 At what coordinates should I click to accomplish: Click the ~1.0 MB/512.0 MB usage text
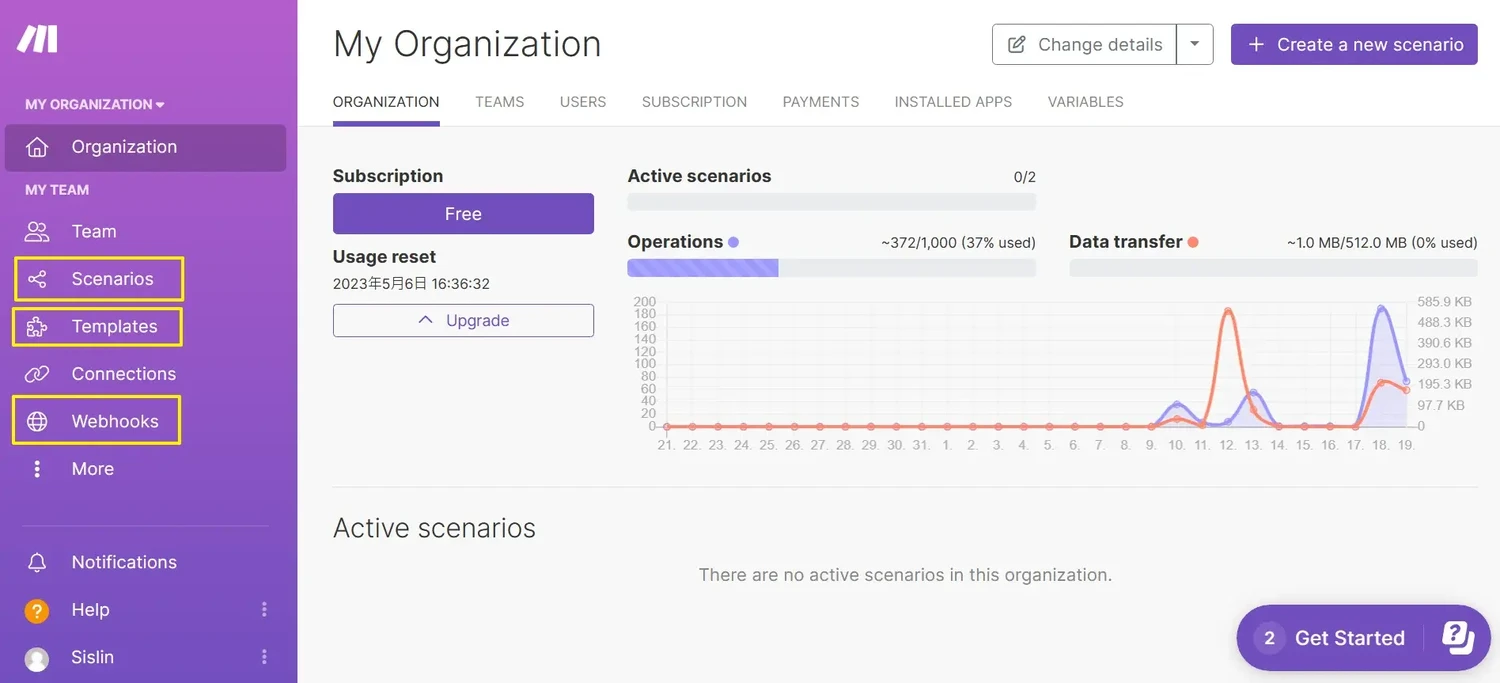[x=1382, y=243]
